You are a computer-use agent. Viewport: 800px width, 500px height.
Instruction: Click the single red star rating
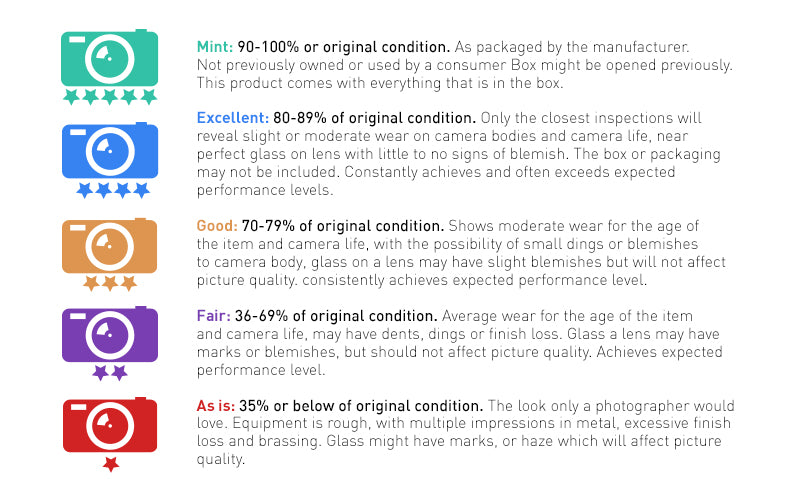pos(111,464)
